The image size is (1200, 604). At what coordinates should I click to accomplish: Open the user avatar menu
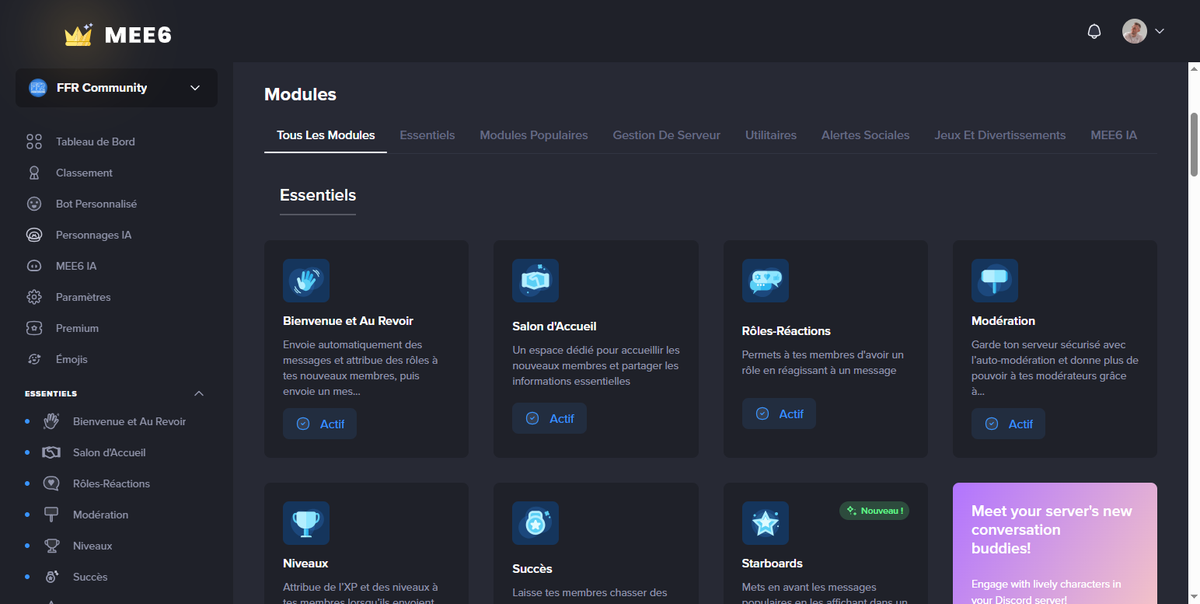pyautogui.click(x=1134, y=31)
